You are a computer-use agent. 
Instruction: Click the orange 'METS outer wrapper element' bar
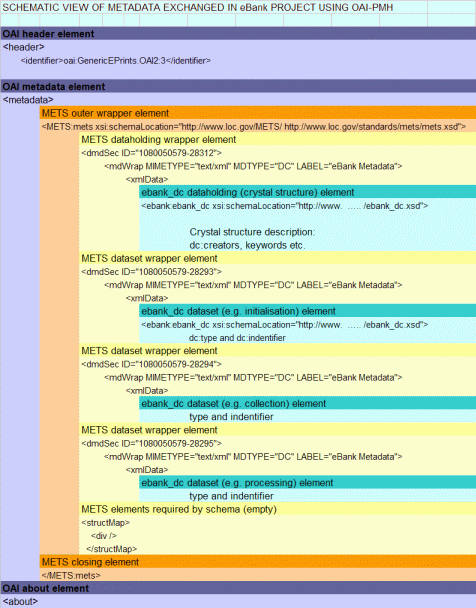pos(258,113)
